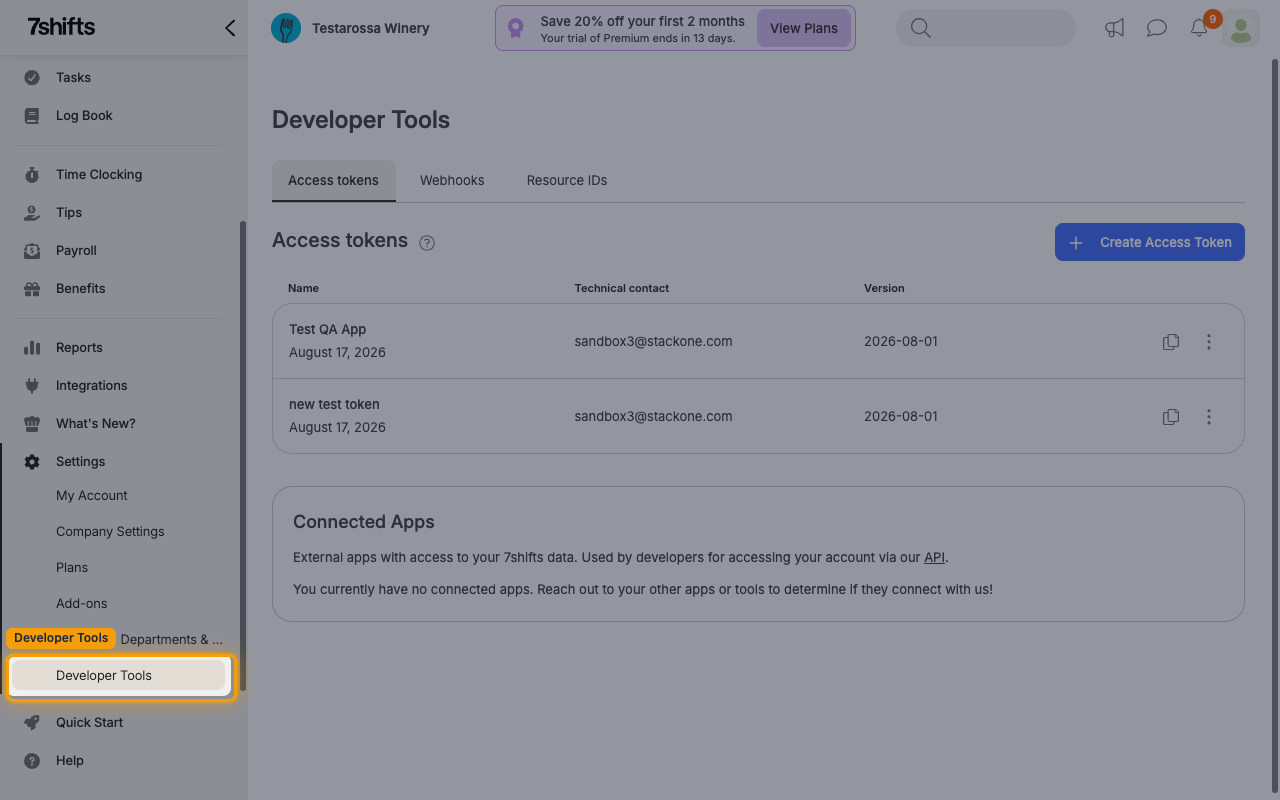Screen dimensions: 1280x800
Task: Switch to the Webhooks tab
Action: (452, 180)
